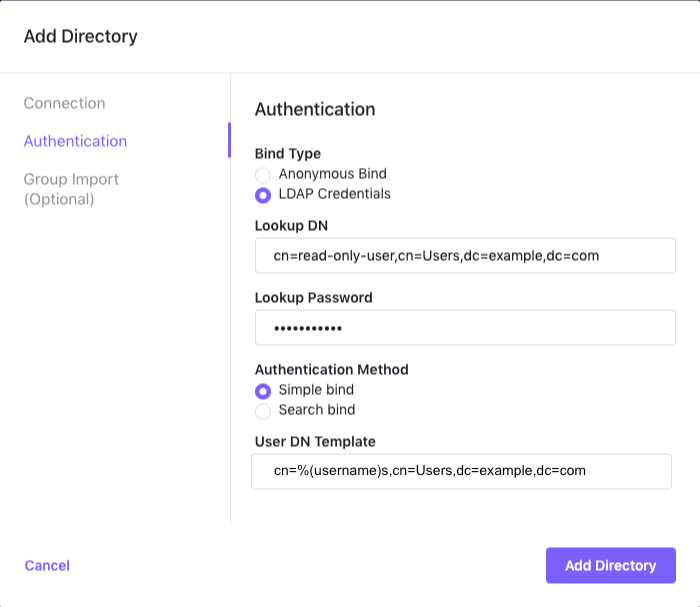Open the Group Import (Optional) step

pyautogui.click(x=71, y=189)
